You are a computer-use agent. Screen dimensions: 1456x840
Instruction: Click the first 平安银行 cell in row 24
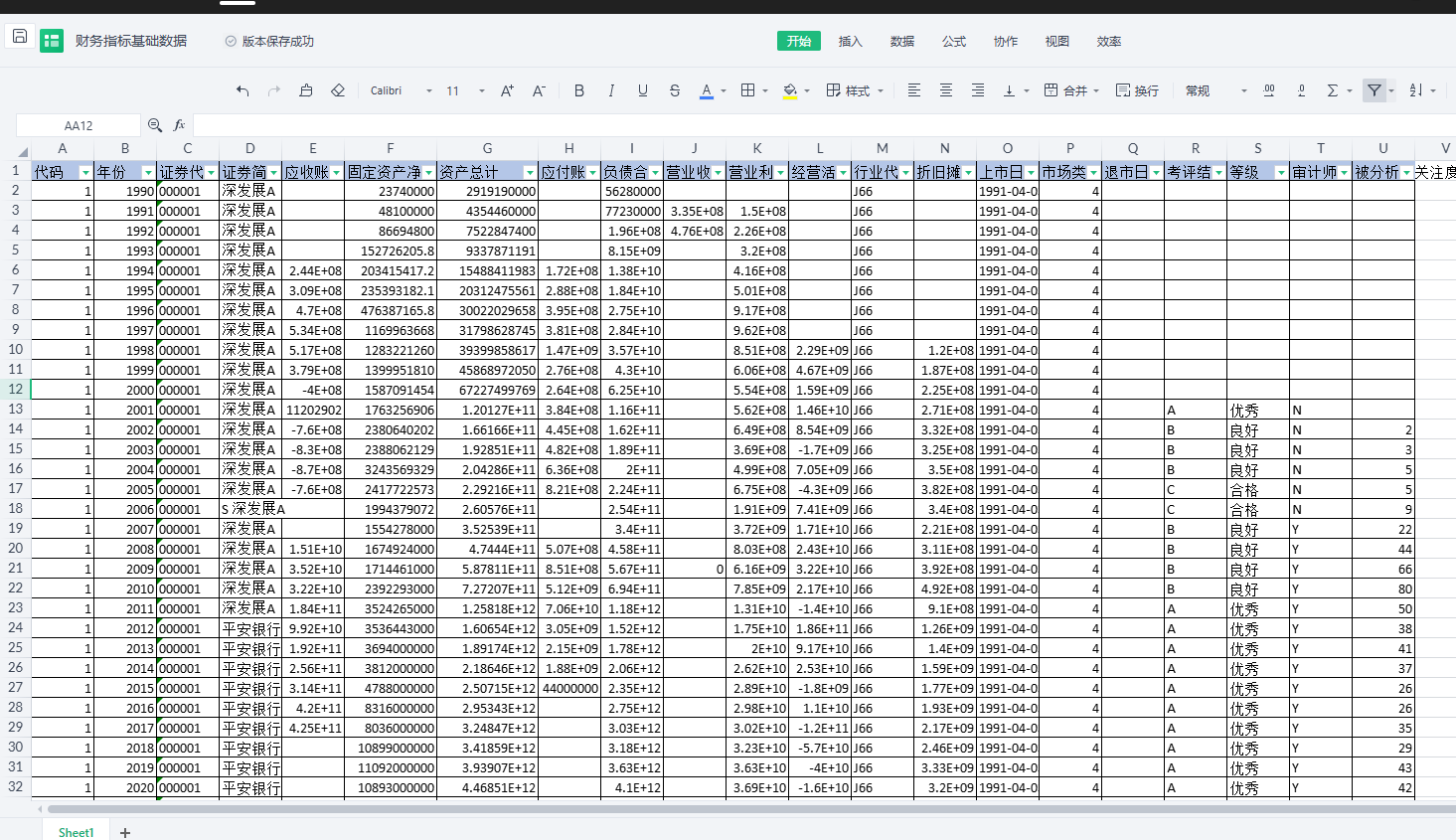coord(250,628)
